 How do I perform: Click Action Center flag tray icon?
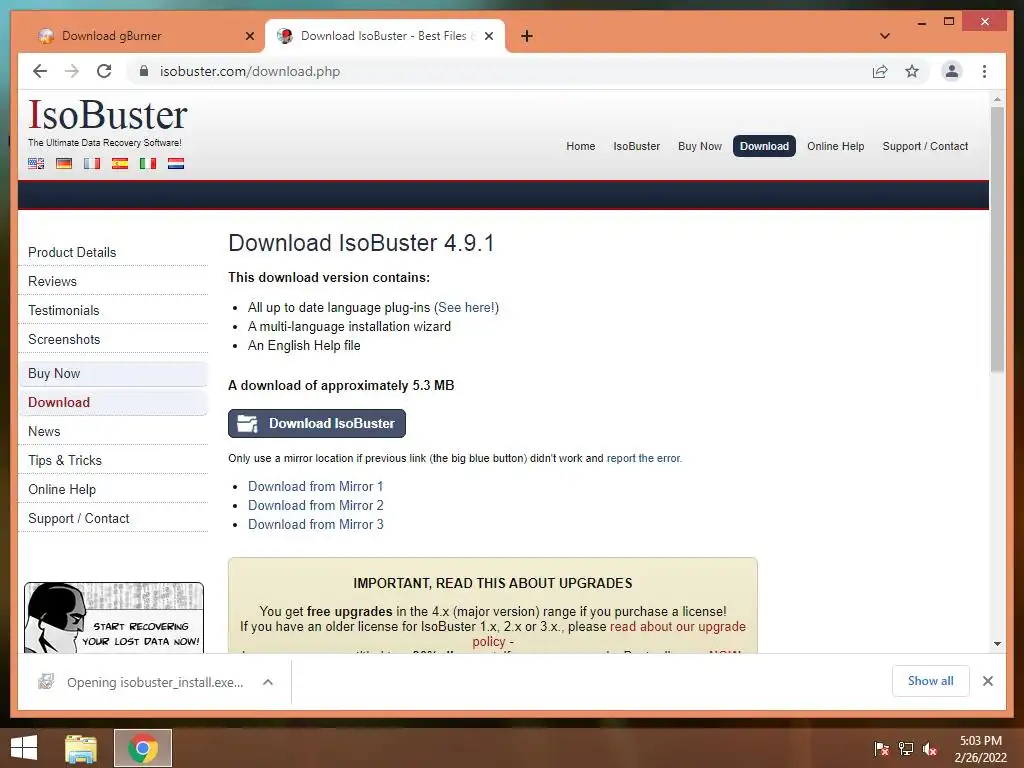881,749
